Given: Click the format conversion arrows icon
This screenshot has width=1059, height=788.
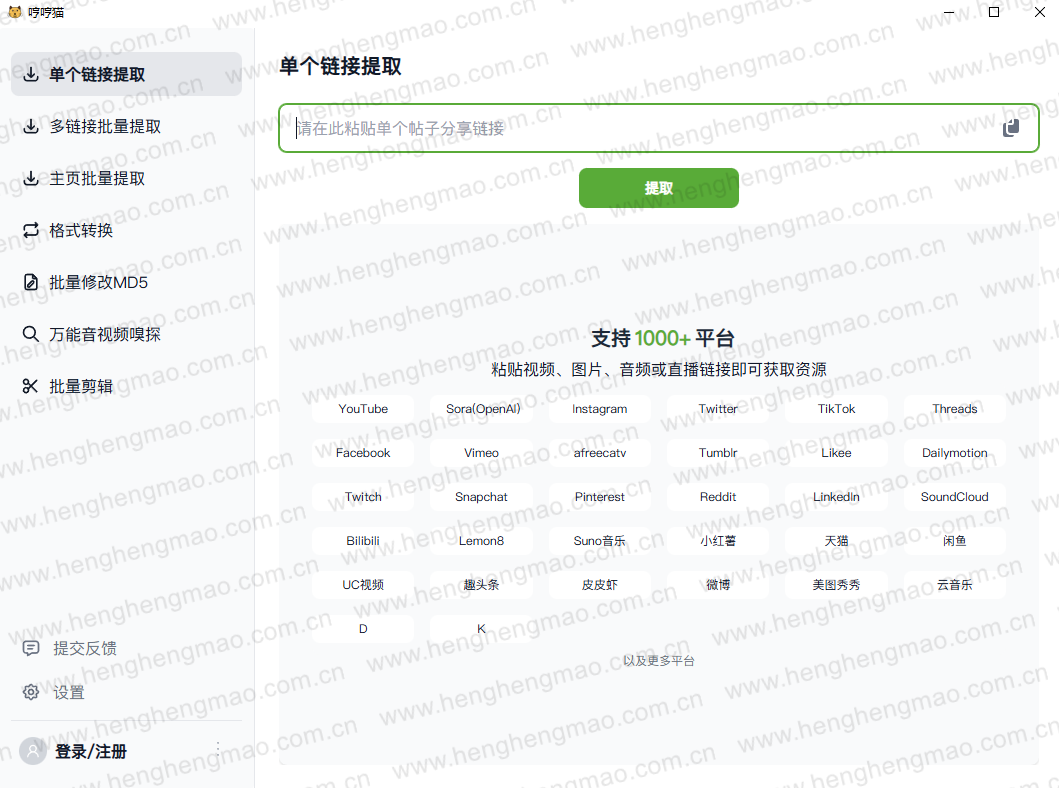Looking at the screenshot, I should pos(31,230).
